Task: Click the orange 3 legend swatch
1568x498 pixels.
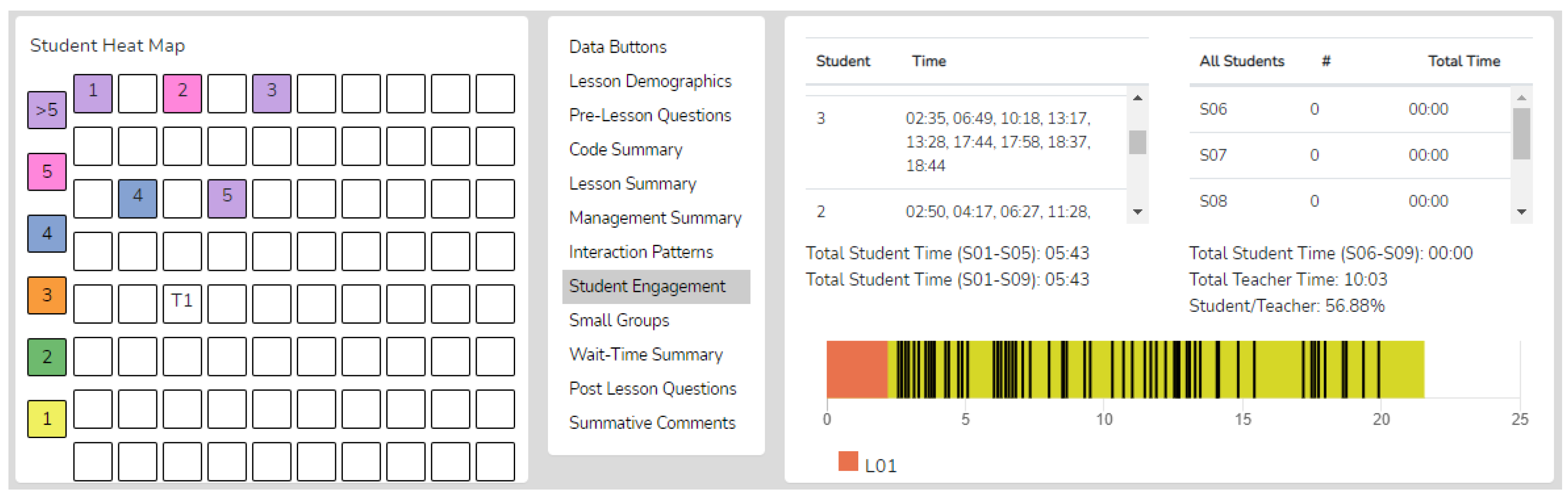Action: click(47, 295)
